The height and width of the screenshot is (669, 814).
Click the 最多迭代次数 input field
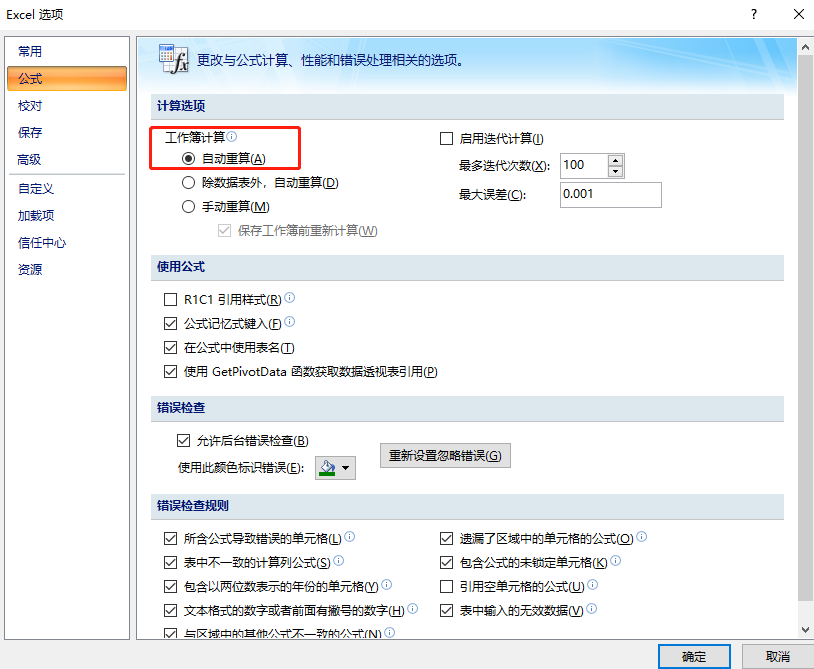click(585, 166)
